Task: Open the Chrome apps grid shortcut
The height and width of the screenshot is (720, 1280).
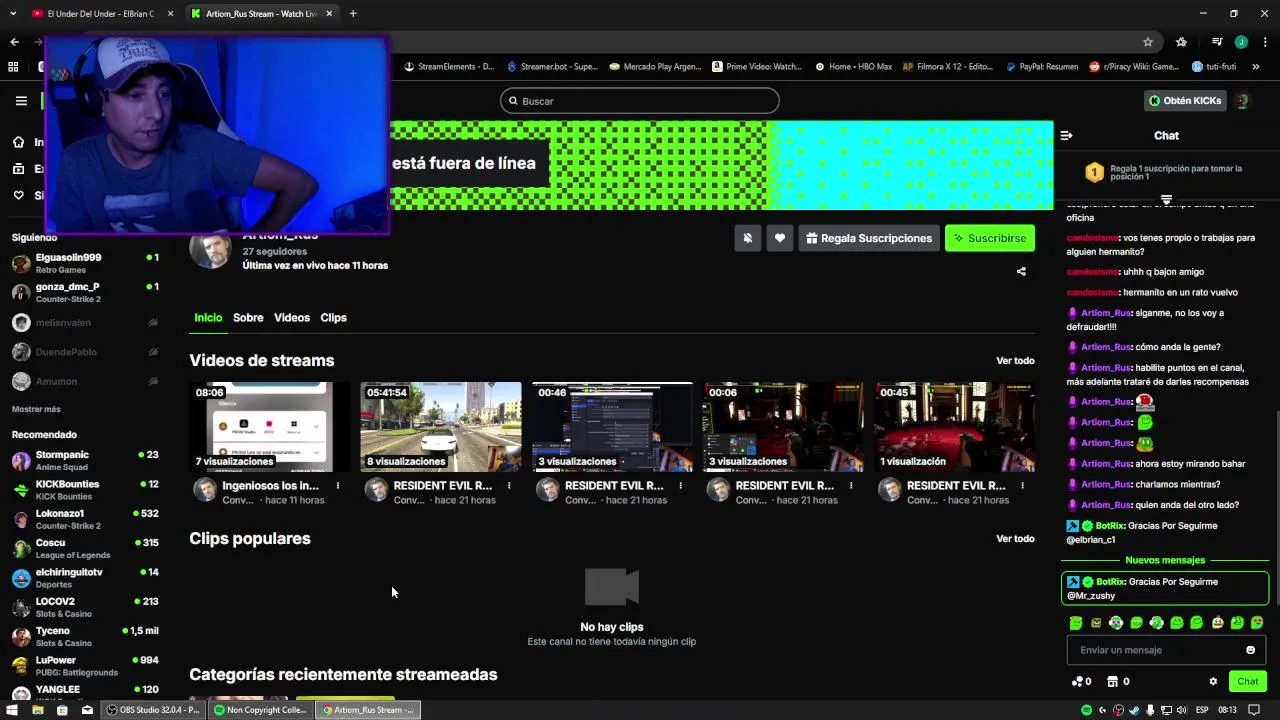Action: click(13, 67)
